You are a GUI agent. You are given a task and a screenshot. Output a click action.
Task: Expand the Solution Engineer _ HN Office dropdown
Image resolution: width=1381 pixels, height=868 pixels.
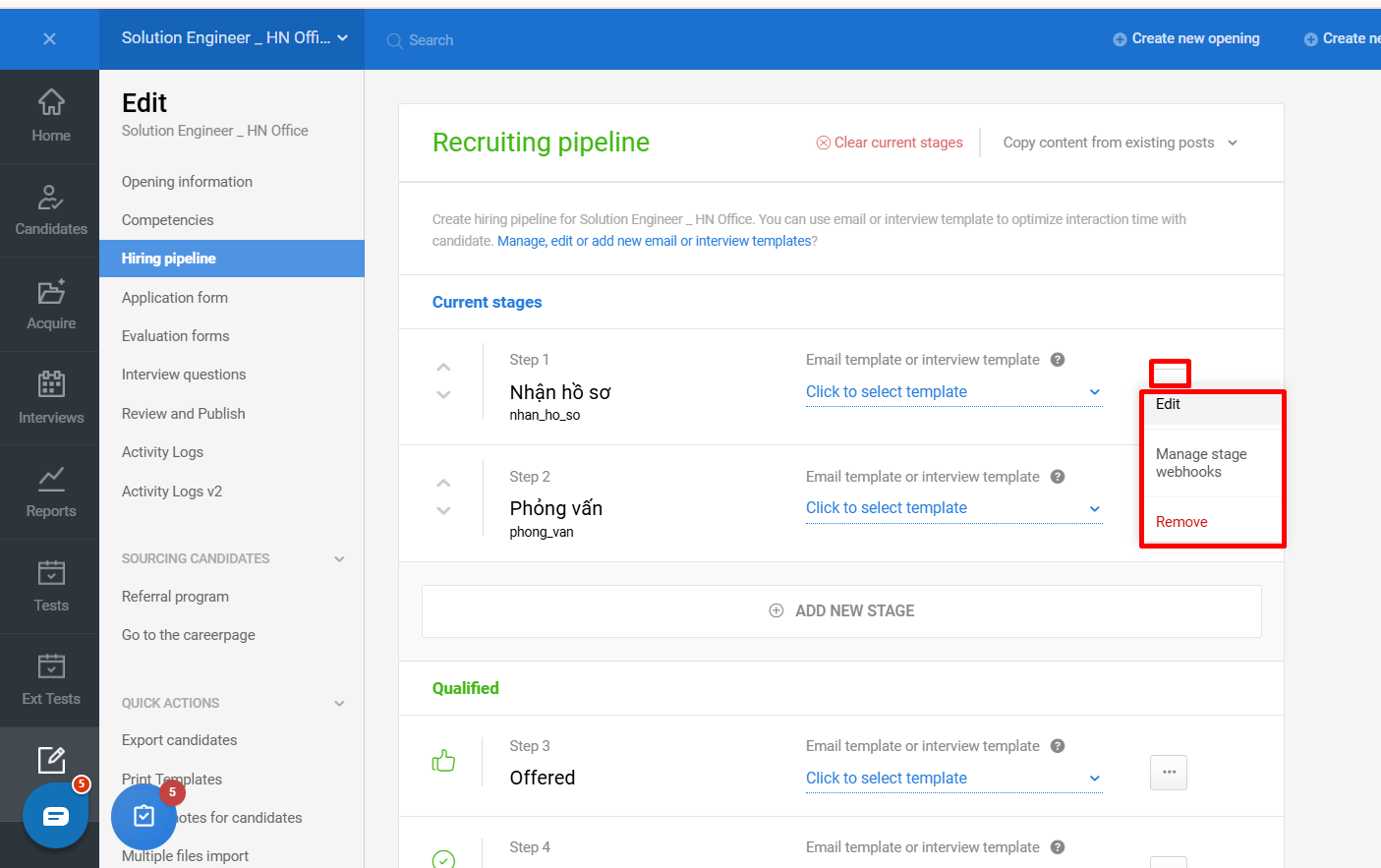(235, 37)
